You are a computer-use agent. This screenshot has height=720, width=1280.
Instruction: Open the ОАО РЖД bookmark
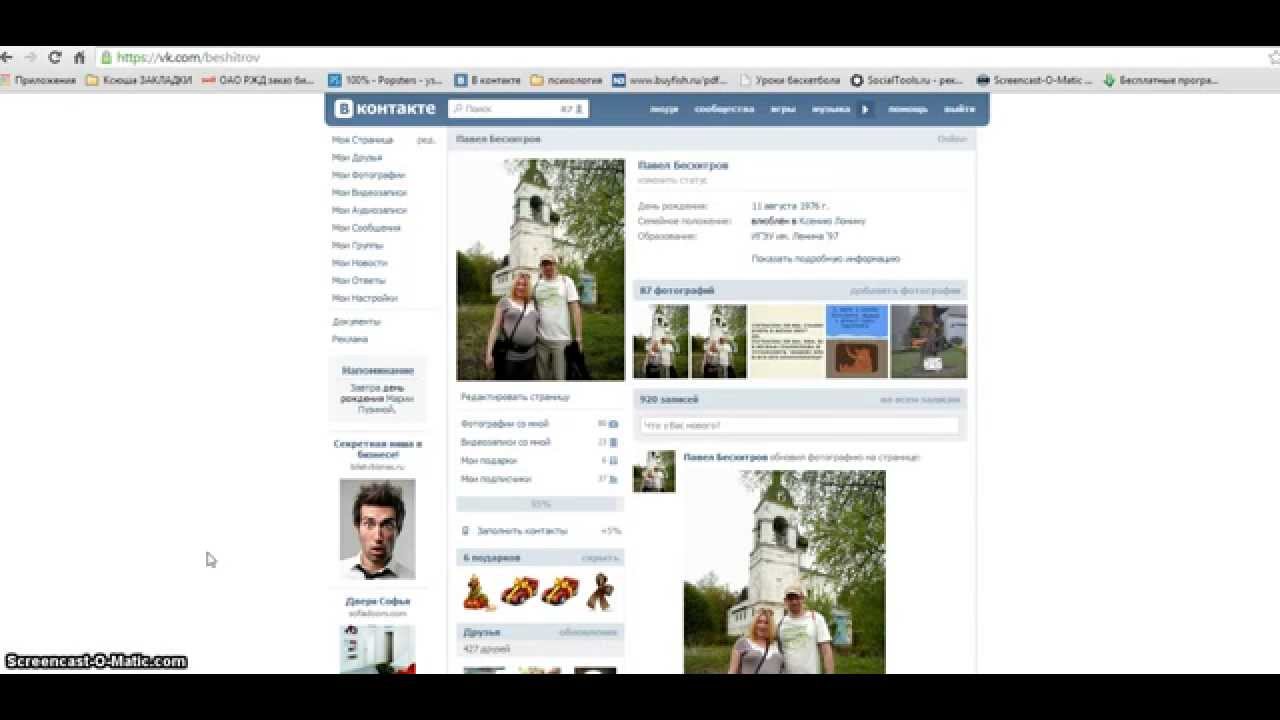pyautogui.click(x=258, y=80)
